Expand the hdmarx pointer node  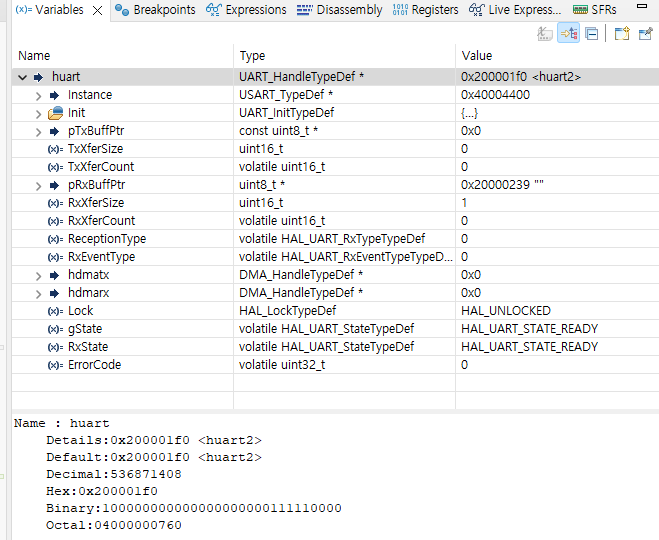point(38,294)
